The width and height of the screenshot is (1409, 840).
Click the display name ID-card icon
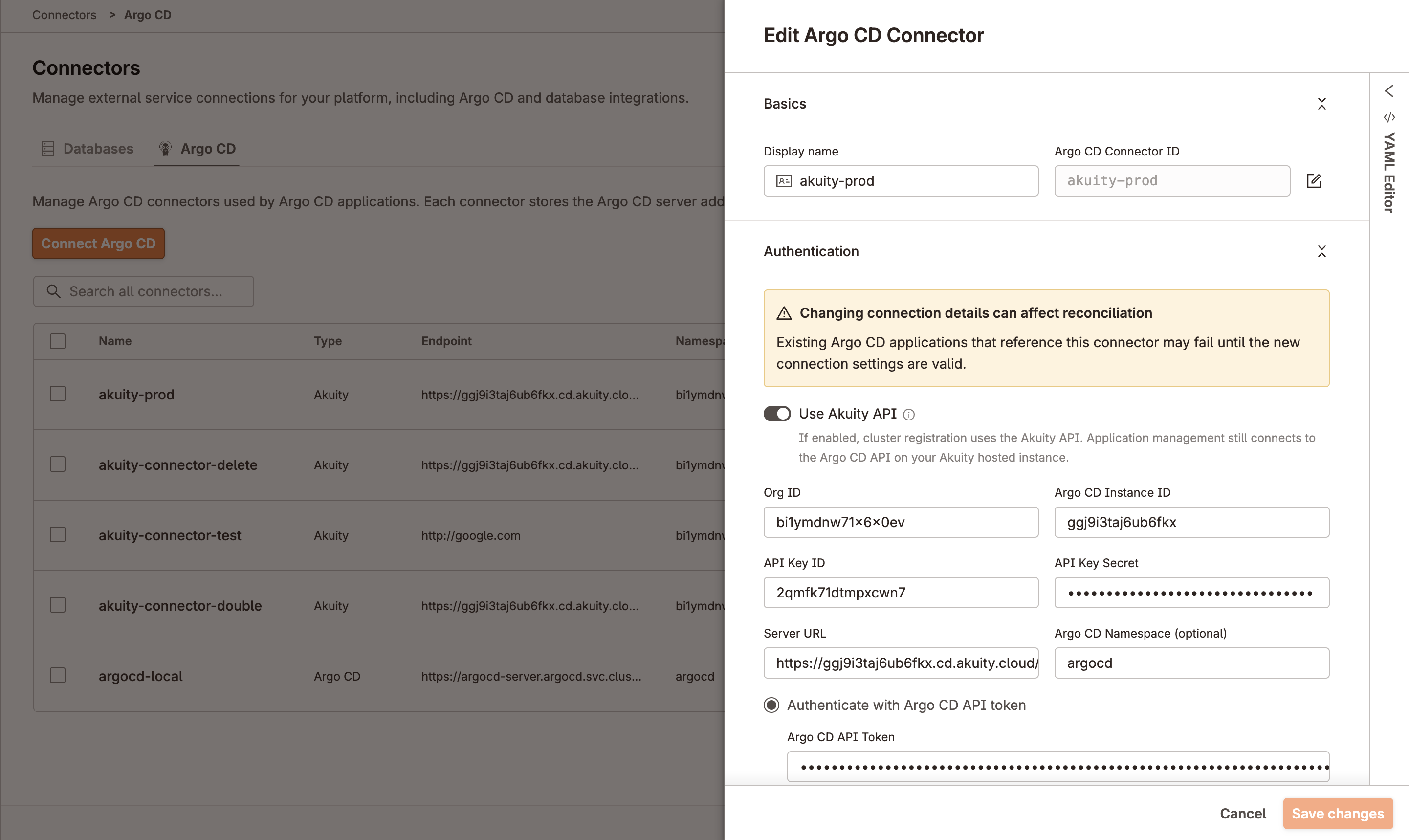pos(784,181)
